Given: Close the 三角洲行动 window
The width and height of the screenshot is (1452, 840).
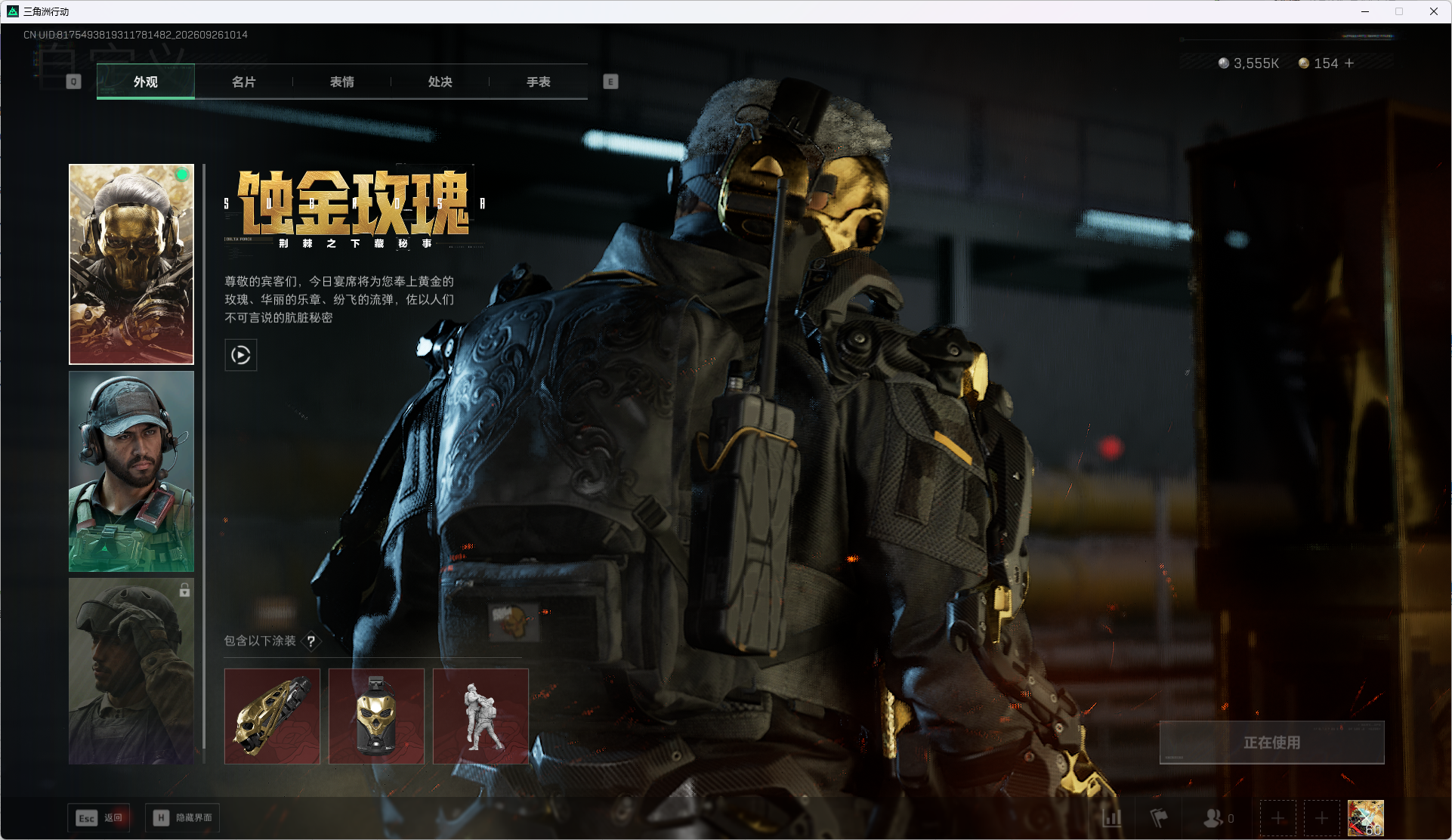Looking at the screenshot, I should pos(1434,11).
